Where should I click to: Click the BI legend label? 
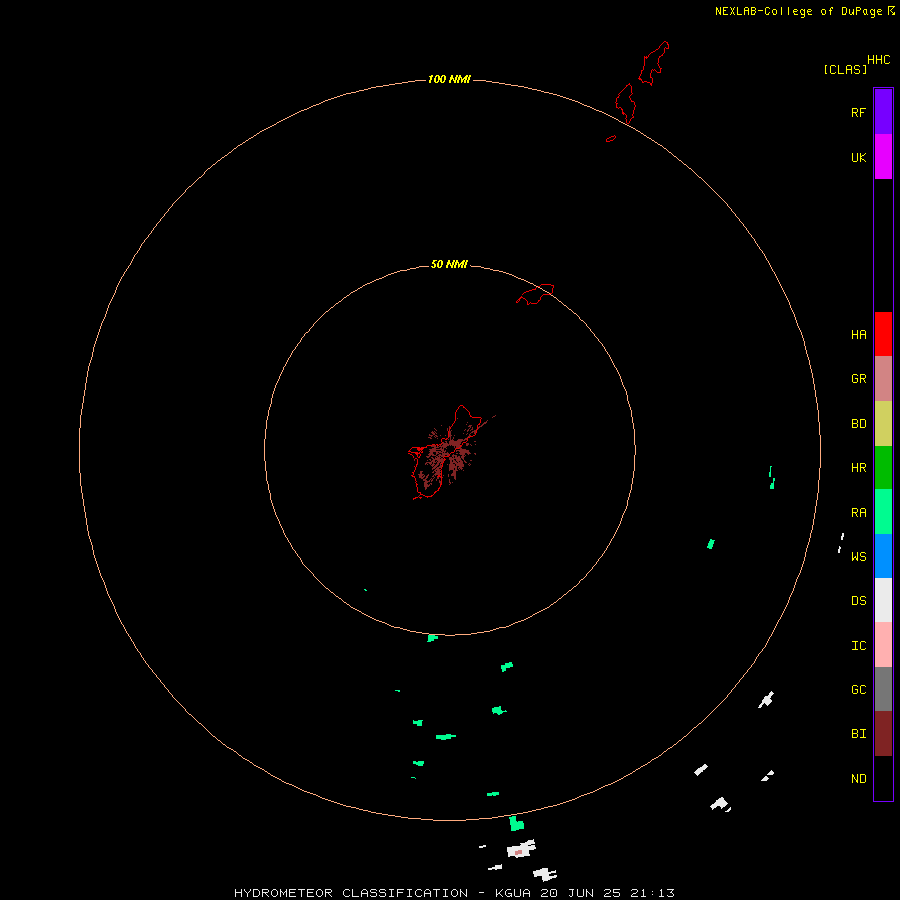858,734
